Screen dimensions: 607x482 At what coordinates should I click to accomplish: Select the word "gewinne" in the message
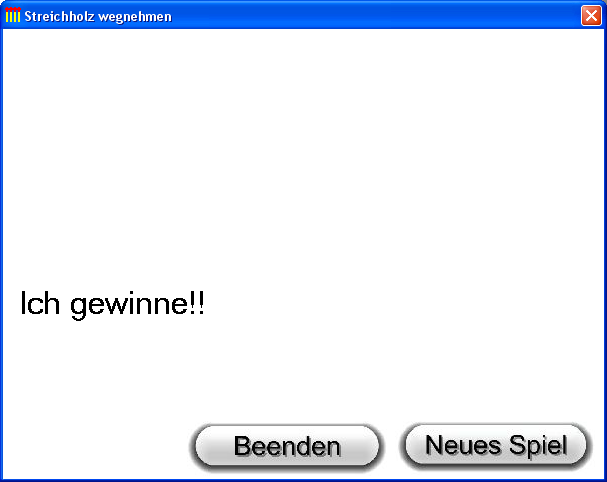click(x=129, y=307)
